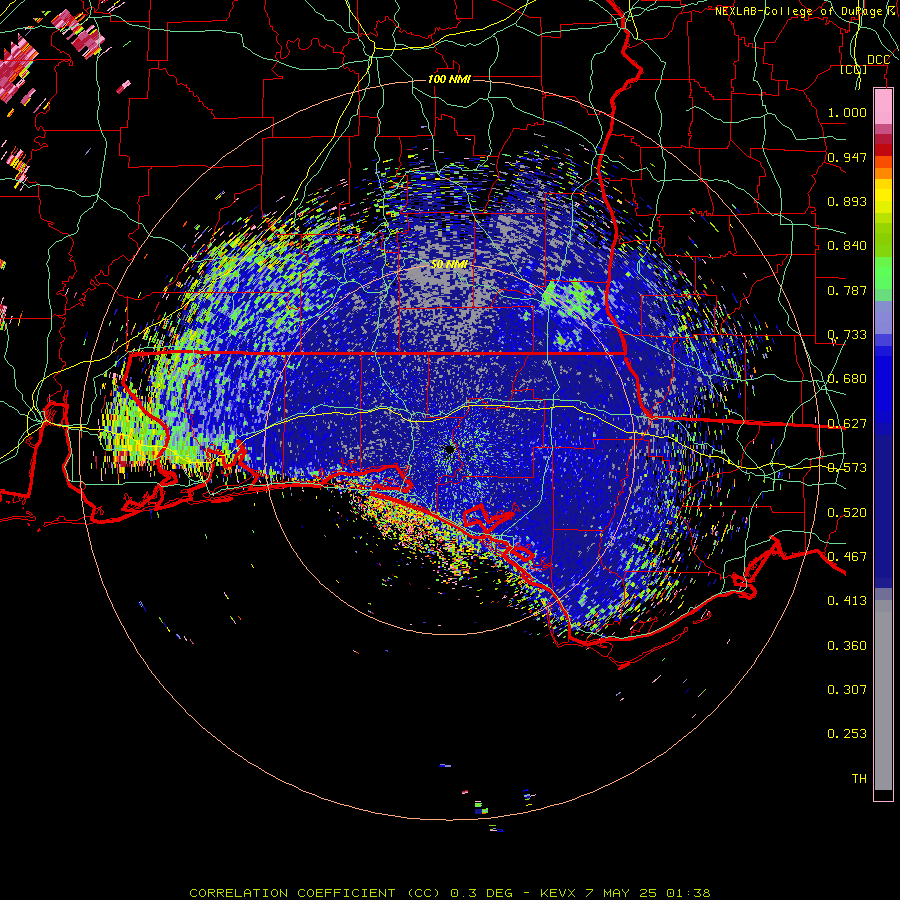Click the 100 NMI range ring label
The height and width of the screenshot is (900, 900).
[x=449, y=79]
